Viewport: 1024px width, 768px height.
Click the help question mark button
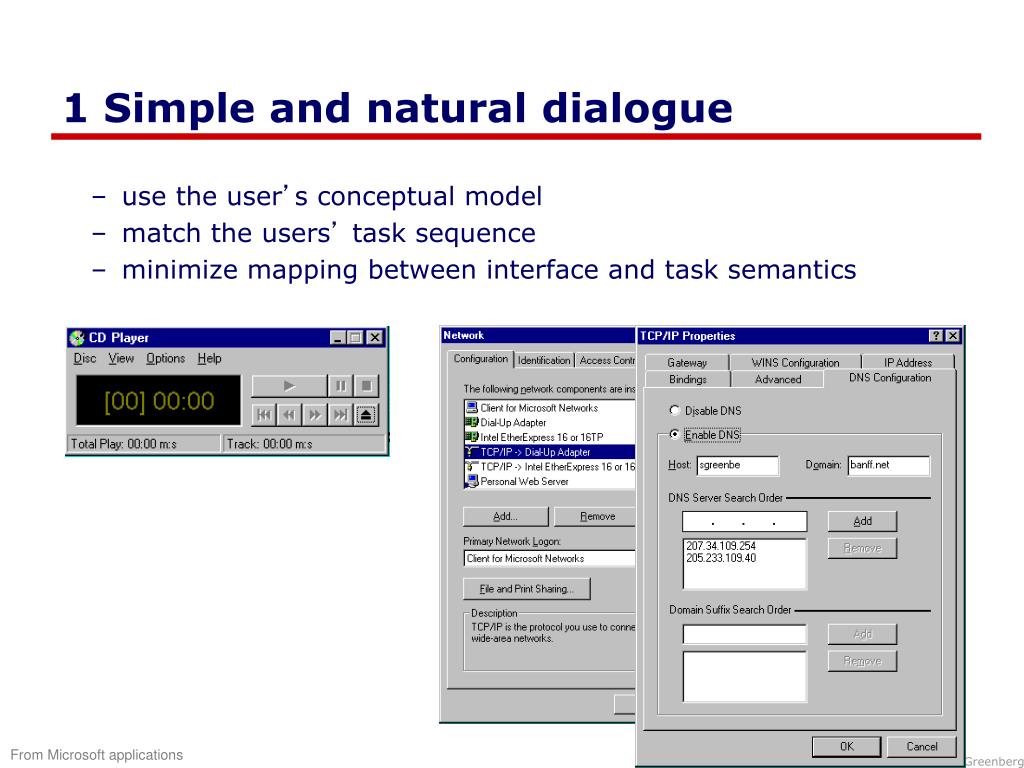coord(936,336)
